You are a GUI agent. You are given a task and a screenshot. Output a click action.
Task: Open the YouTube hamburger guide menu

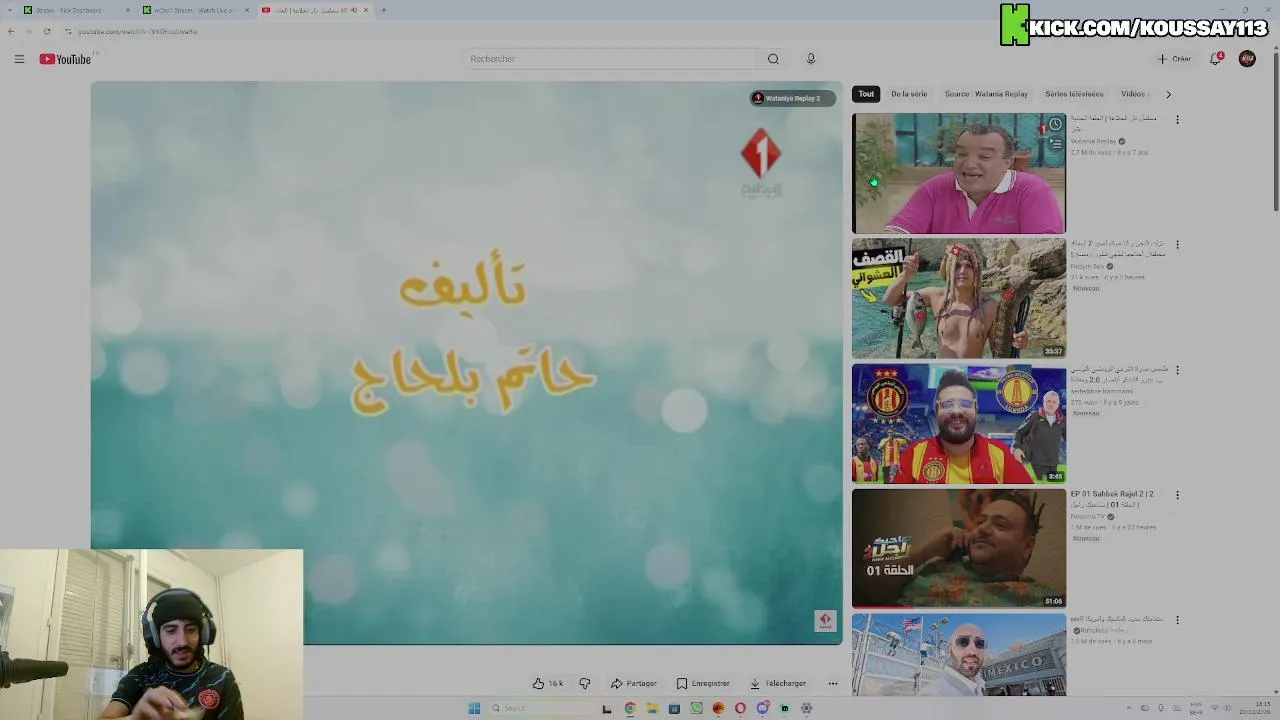click(19, 59)
